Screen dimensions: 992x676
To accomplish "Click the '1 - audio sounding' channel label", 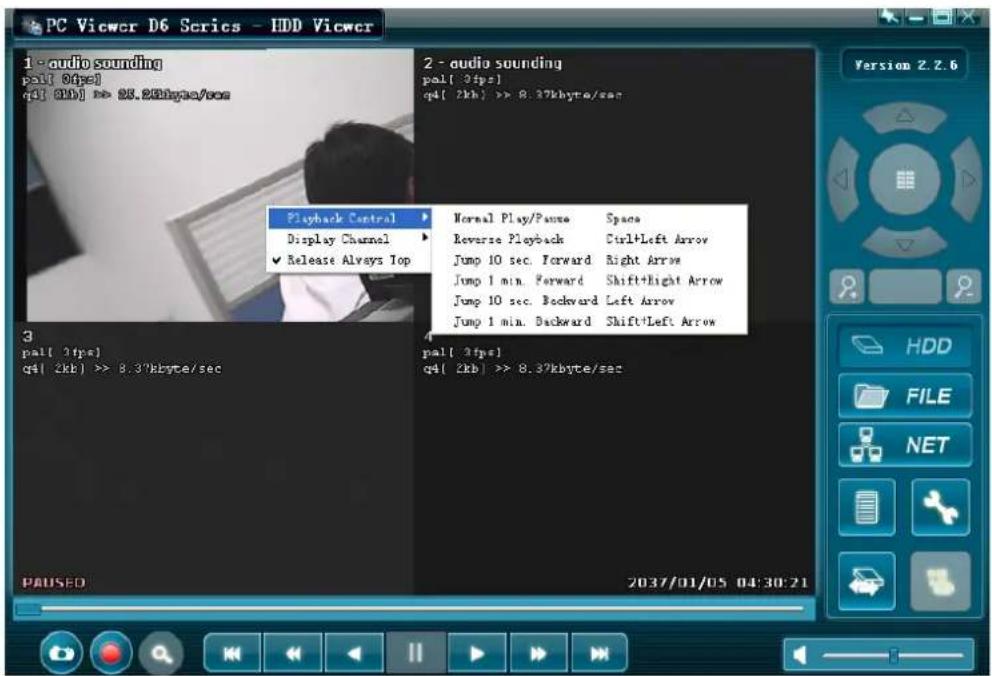I will click(x=92, y=63).
